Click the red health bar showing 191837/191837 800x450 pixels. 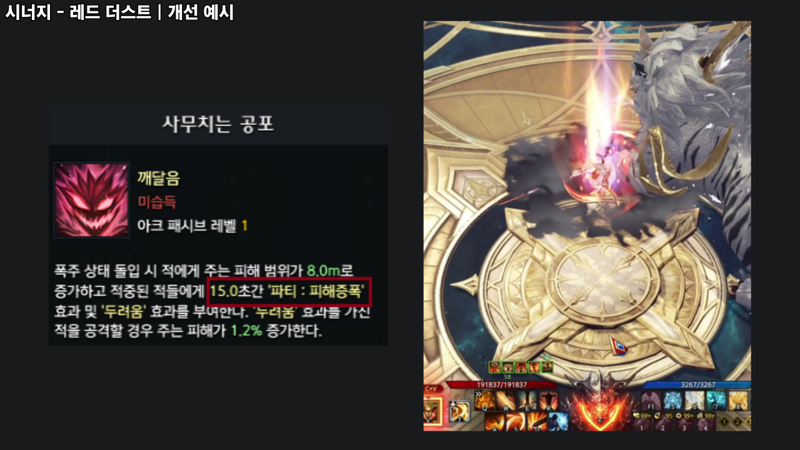tap(502, 385)
